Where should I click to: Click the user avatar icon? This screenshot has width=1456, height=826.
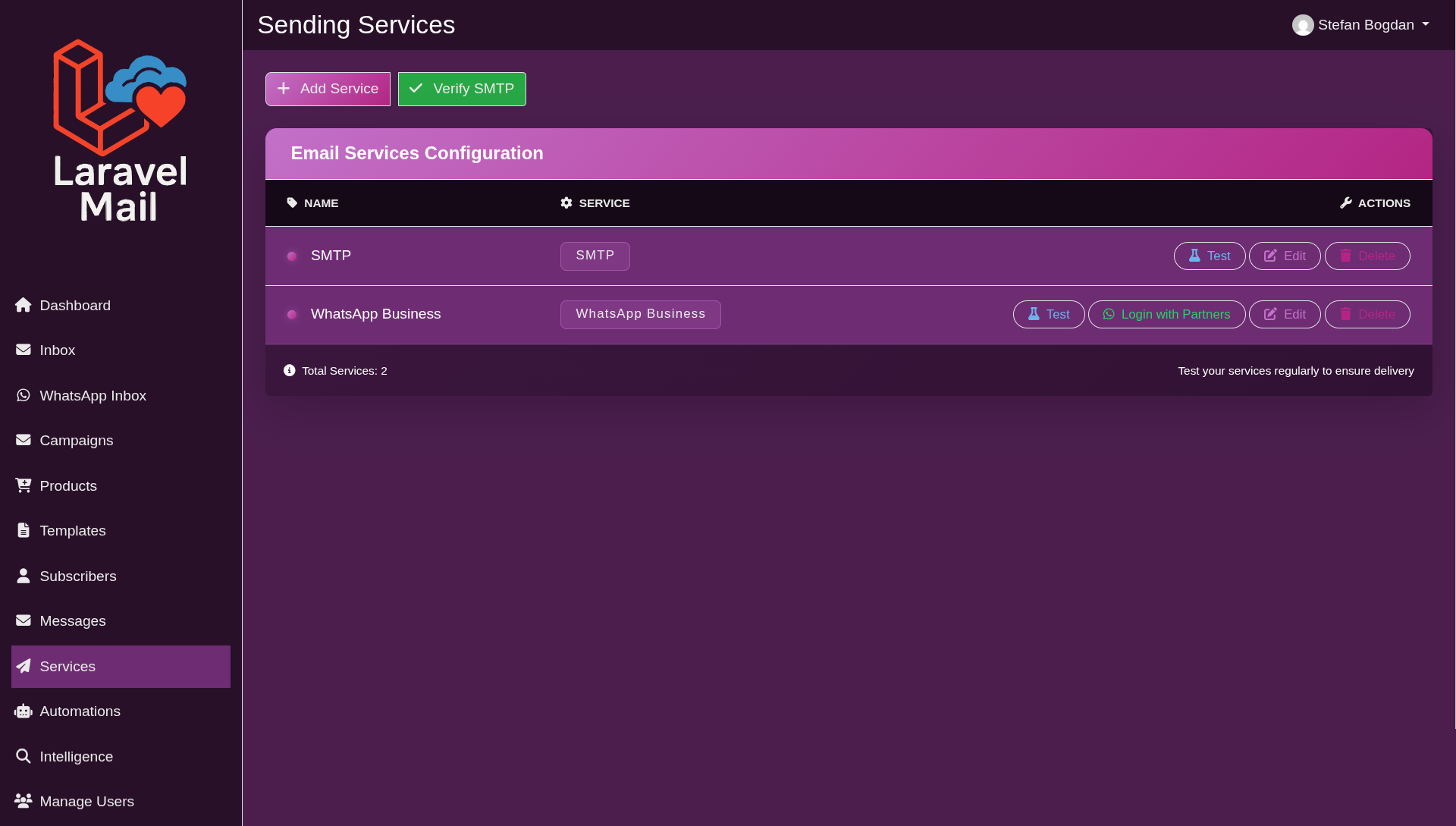tap(1303, 25)
